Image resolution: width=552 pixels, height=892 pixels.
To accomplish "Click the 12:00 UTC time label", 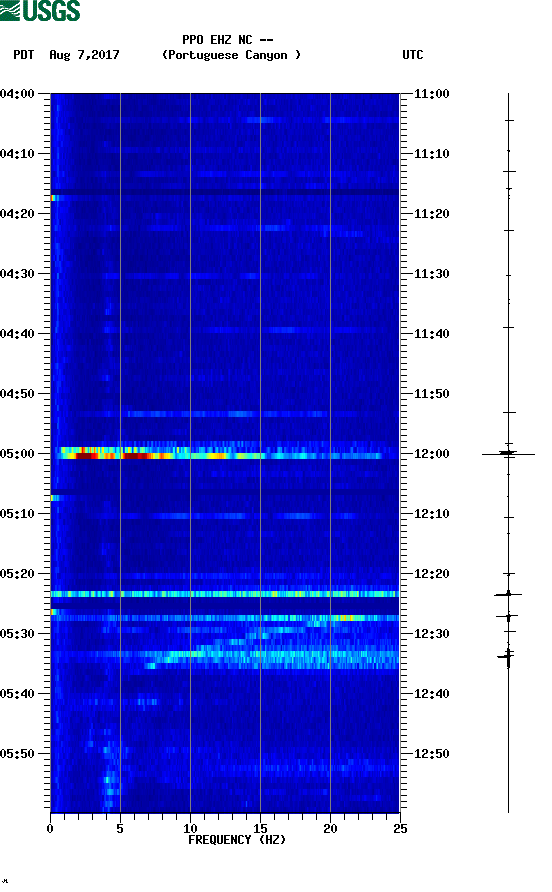I will [431, 454].
